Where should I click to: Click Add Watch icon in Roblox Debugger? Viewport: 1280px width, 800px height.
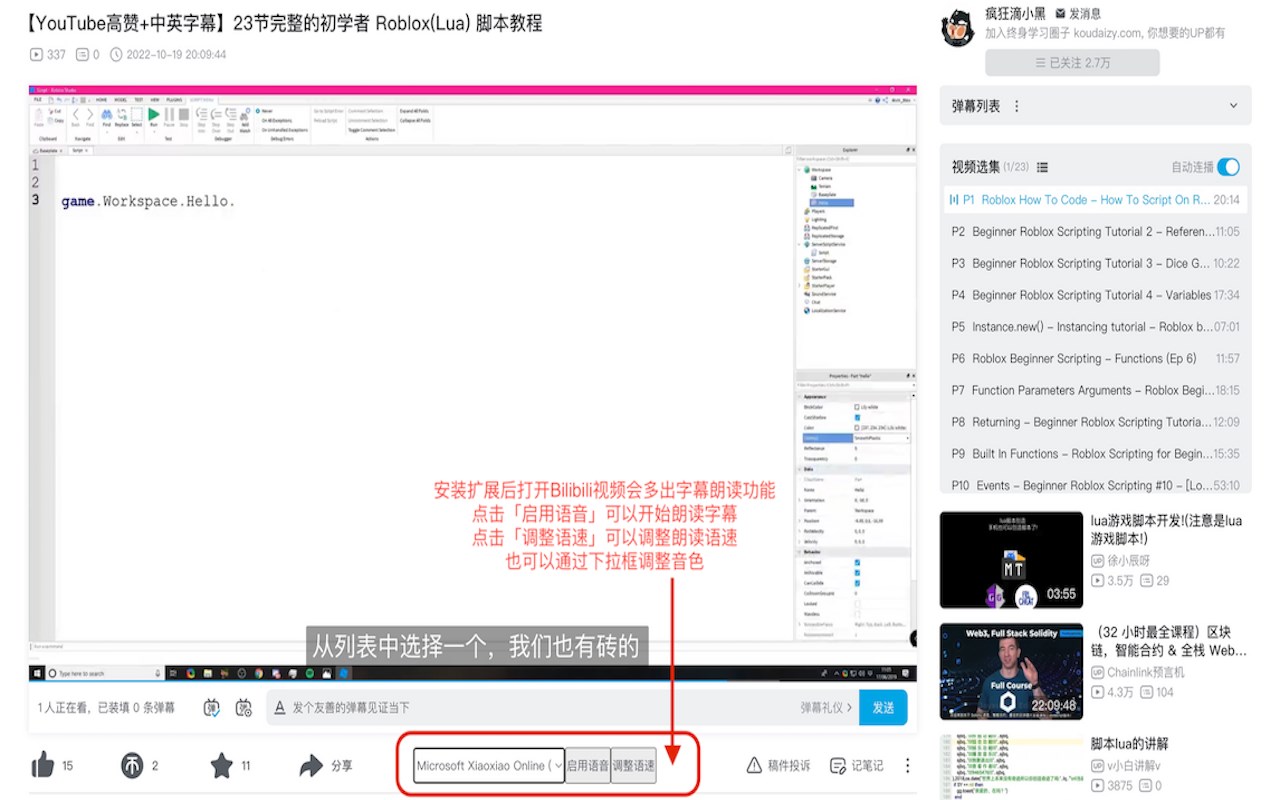[x=244, y=114]
